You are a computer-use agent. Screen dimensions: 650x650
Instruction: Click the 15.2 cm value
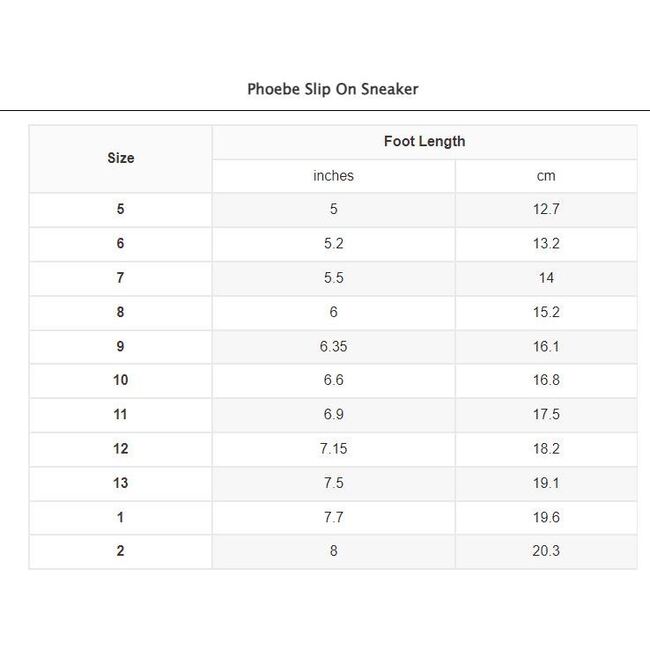pos(546,312)
